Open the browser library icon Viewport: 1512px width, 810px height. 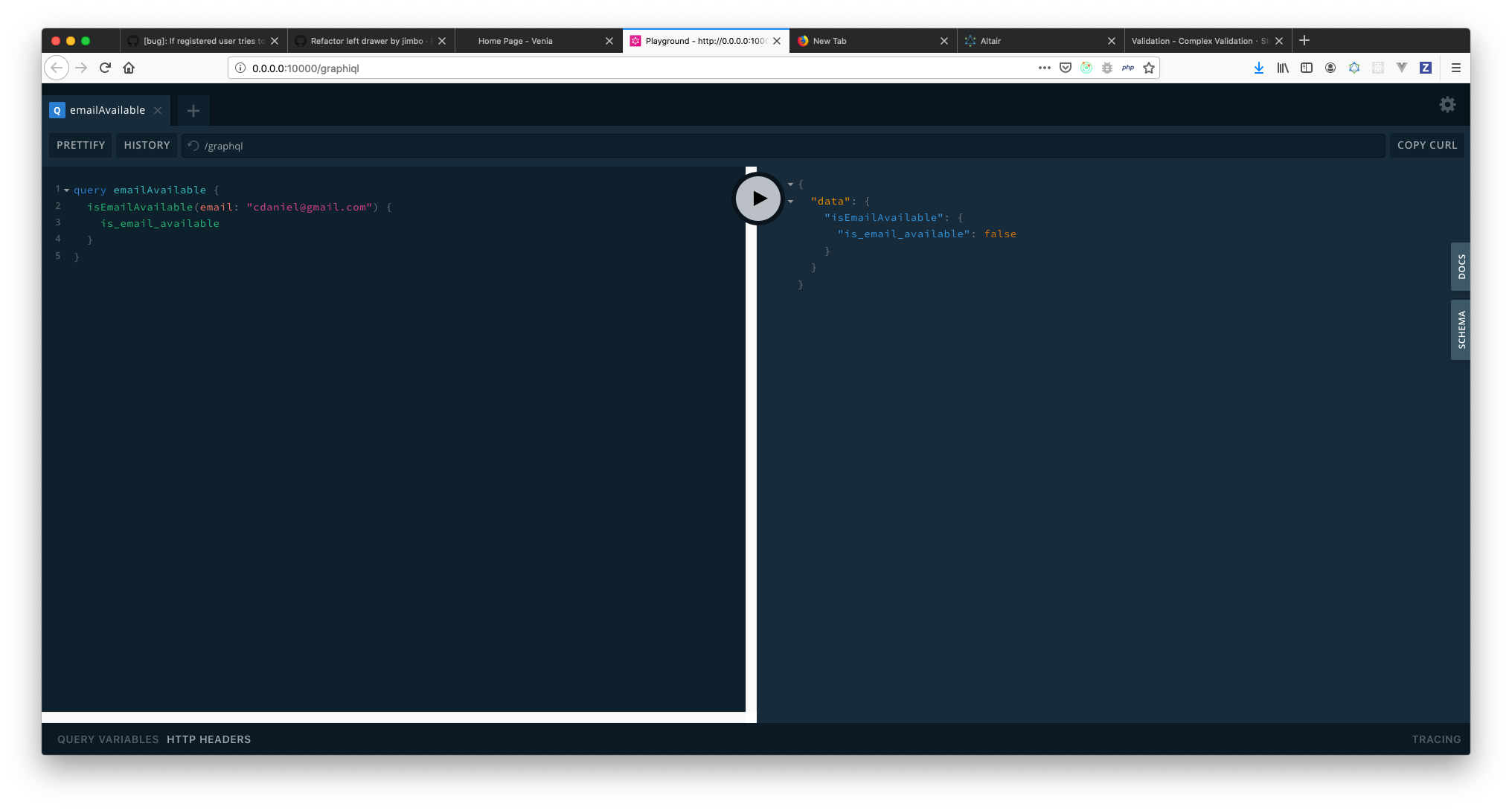tap(1283, 68)
